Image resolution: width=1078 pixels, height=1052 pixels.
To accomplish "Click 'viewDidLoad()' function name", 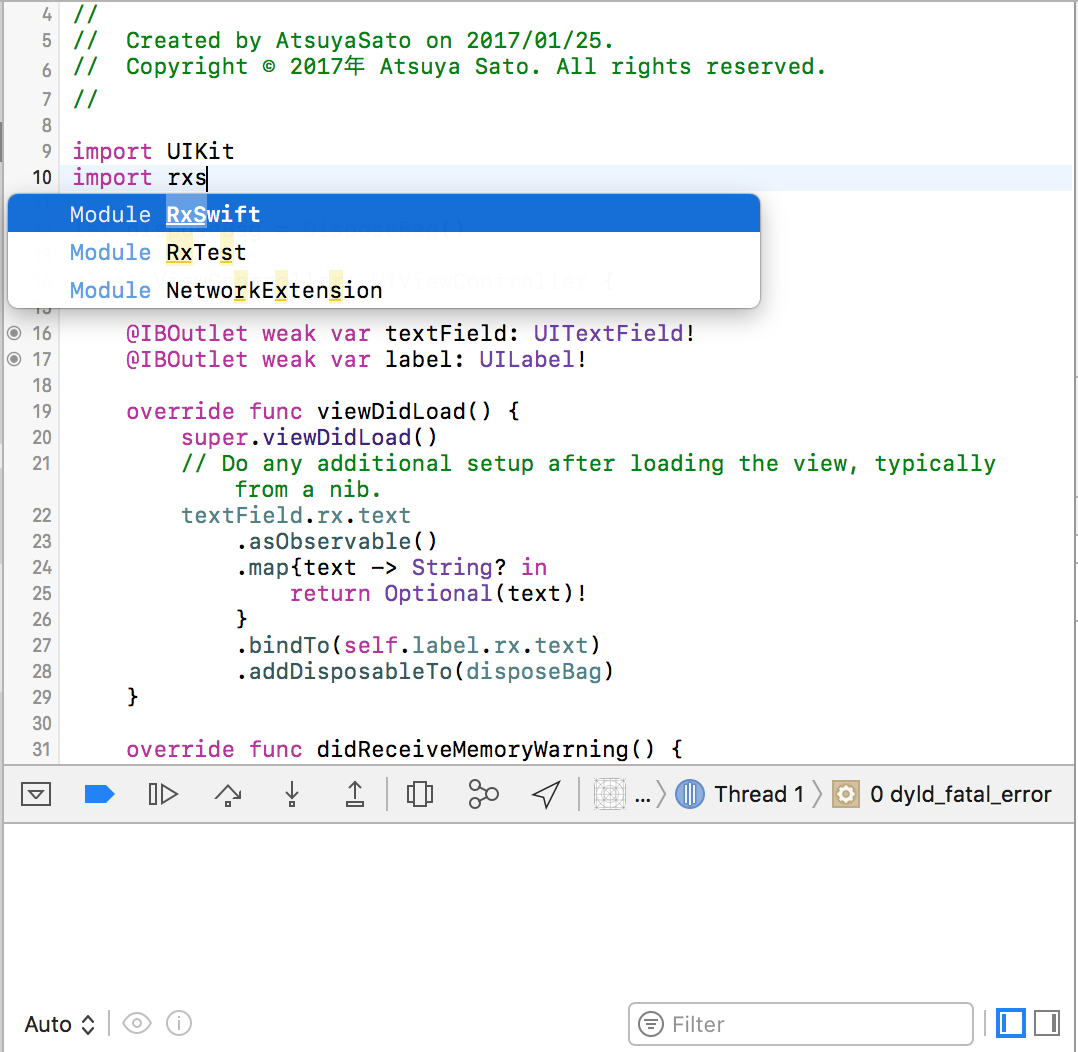I will (x=404, y=411).
